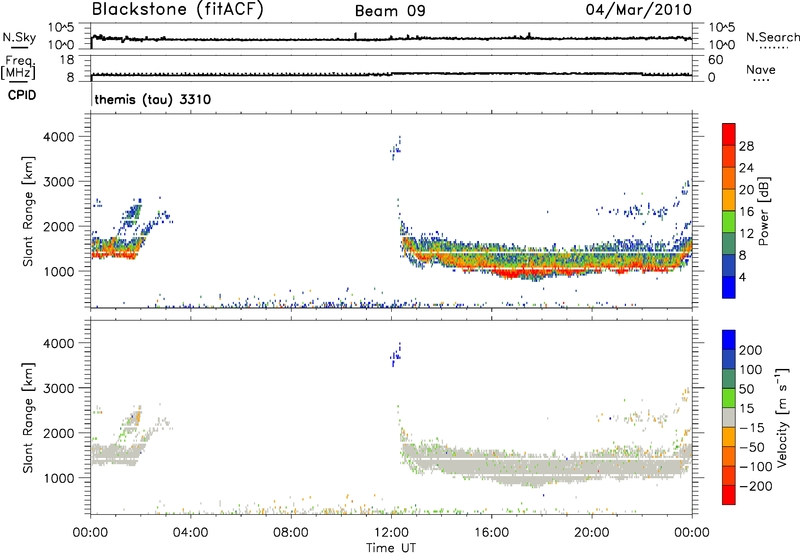Viewport: 800px width, 554px height.
Task: Select the N.Sky legend label
Action: (x=19, y=37)
